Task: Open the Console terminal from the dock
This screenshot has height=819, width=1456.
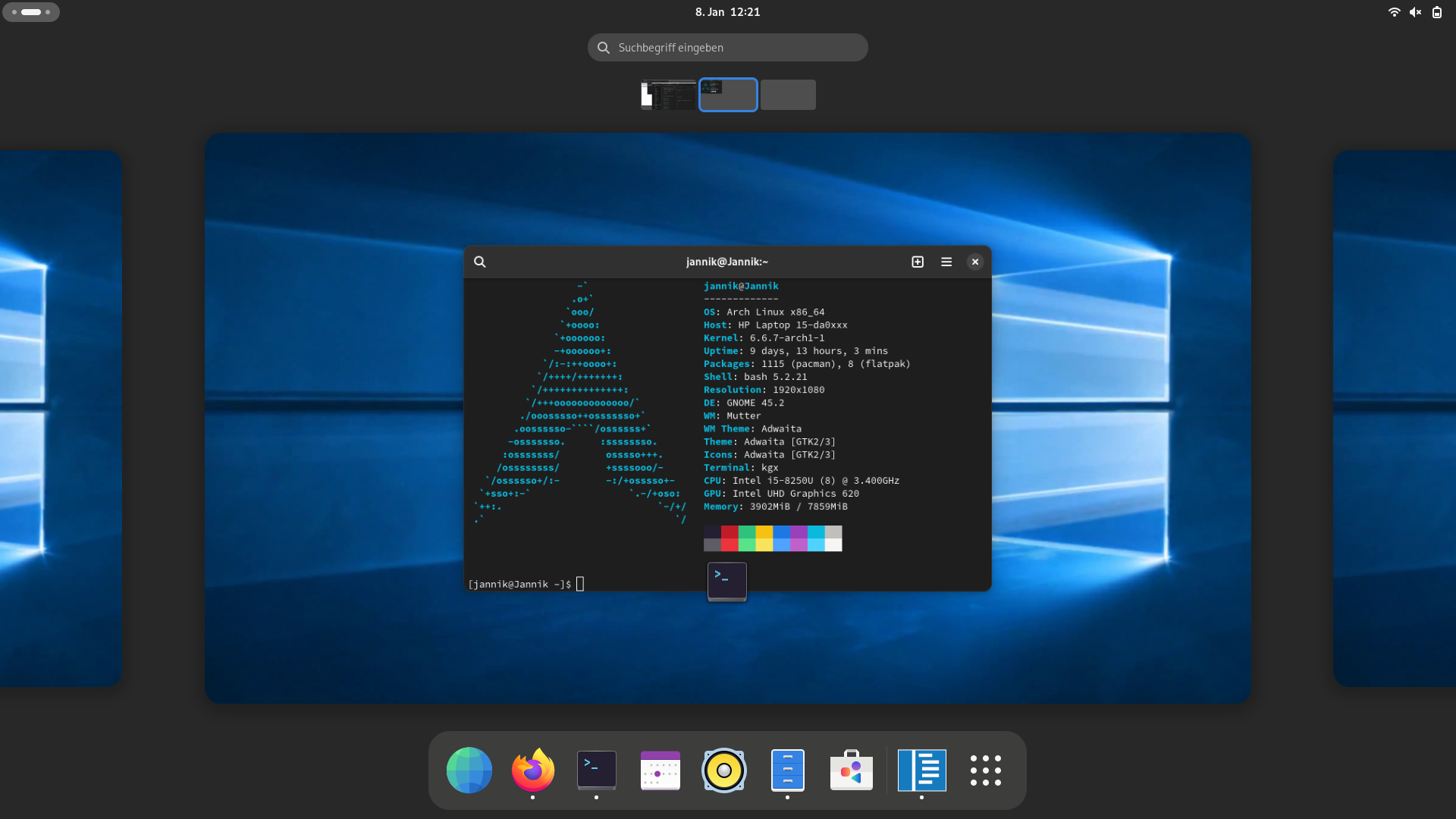Action: [596, 770]
